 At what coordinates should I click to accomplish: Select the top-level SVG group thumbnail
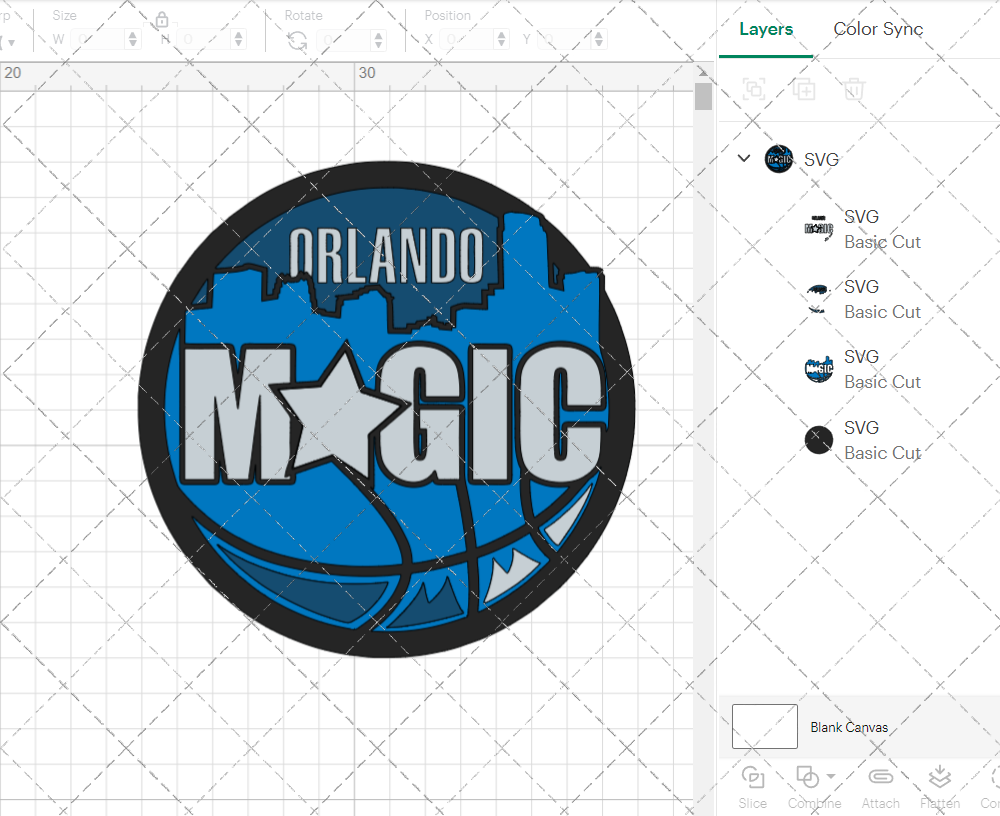[779, 159]
